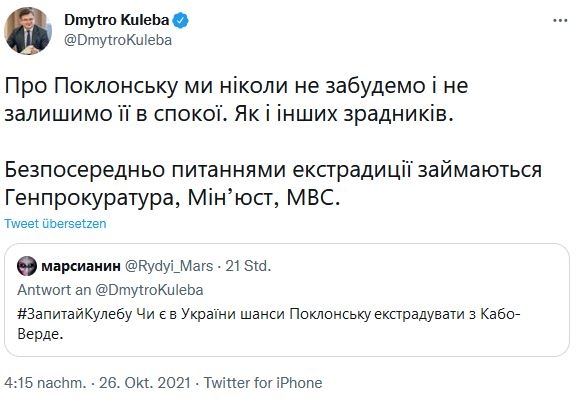Click the '21 Std.' quoted tweet timestamp
This screenshot has height=399, width=576.
point(248,266)
